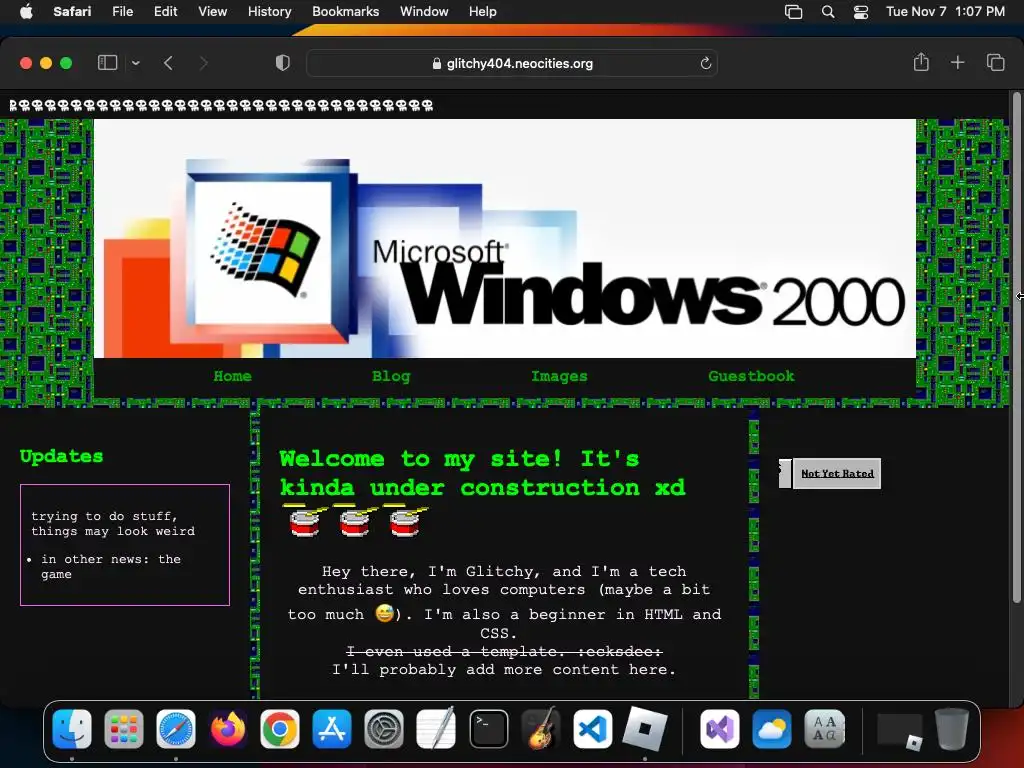Click the second drum animation icon
The image size is (1024, 768).
(x=355, y=520)
